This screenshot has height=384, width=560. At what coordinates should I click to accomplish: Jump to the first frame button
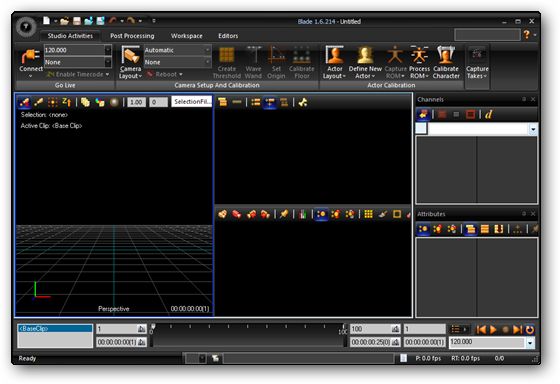481,329
